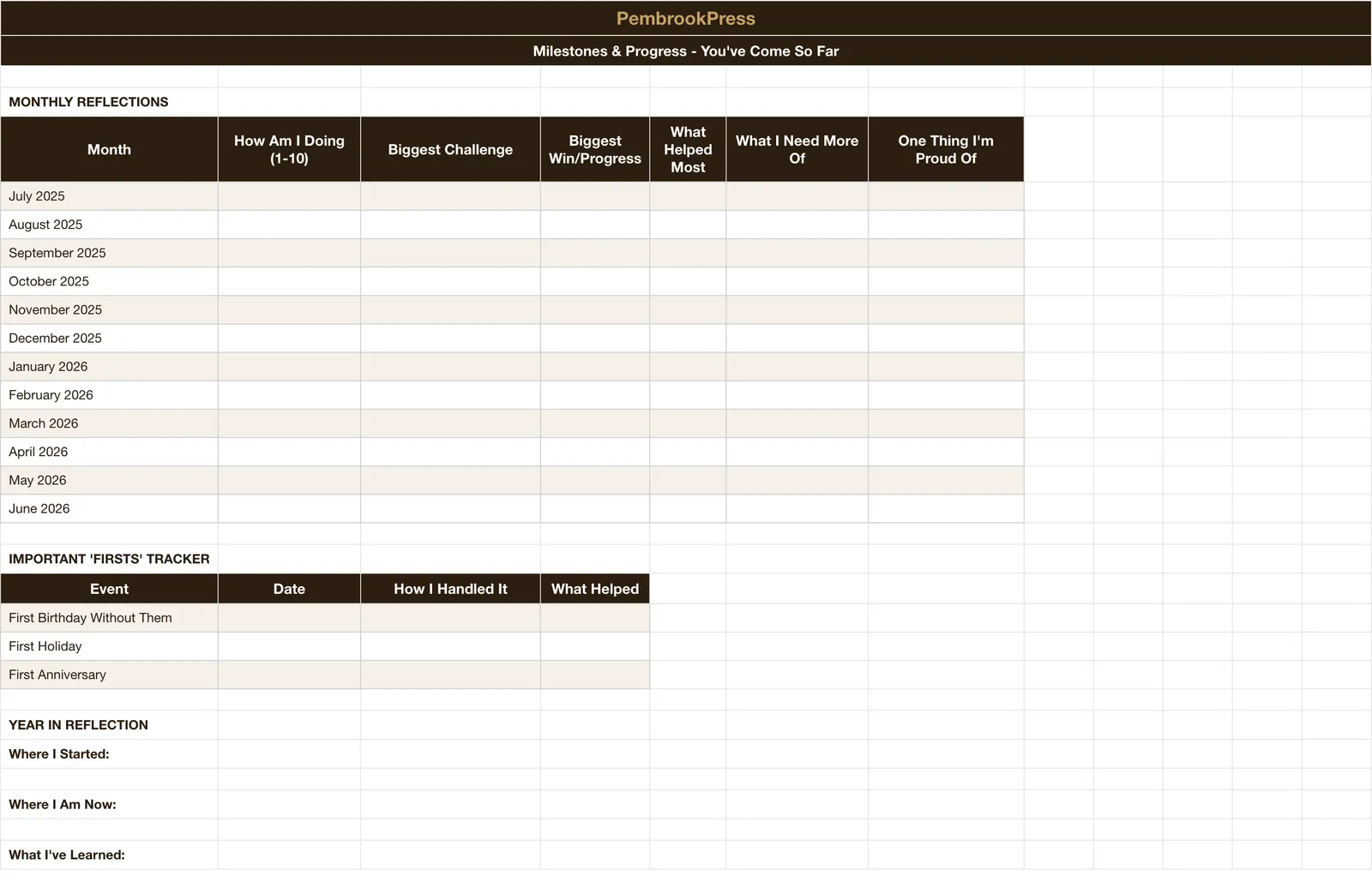
Task: Select the IMPORTANT 'FIRSTS' TRACKER heading
Action: [x=109, y=559]
